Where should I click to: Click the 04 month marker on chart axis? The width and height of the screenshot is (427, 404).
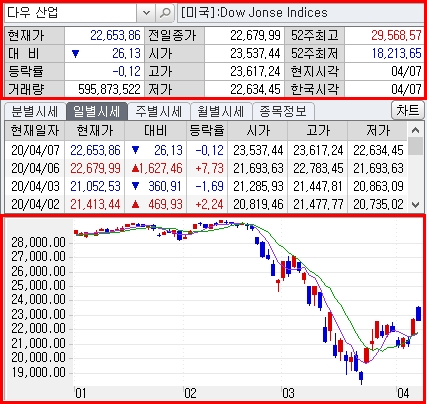point(403,393)
